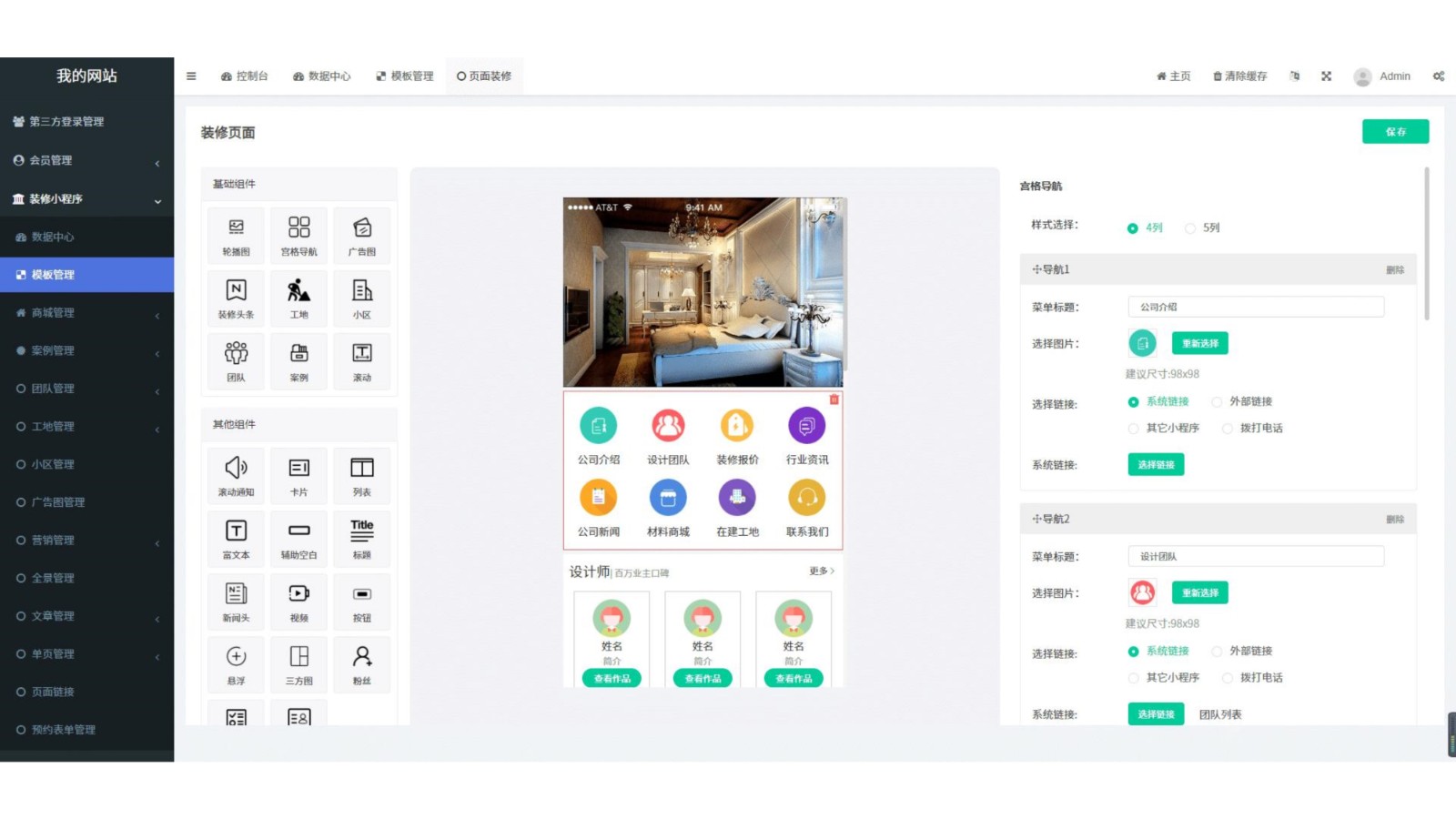The width and height of the screenshot is (1456, 819).
Task: Select the 5列 style option
Action: coord(1202,228)
